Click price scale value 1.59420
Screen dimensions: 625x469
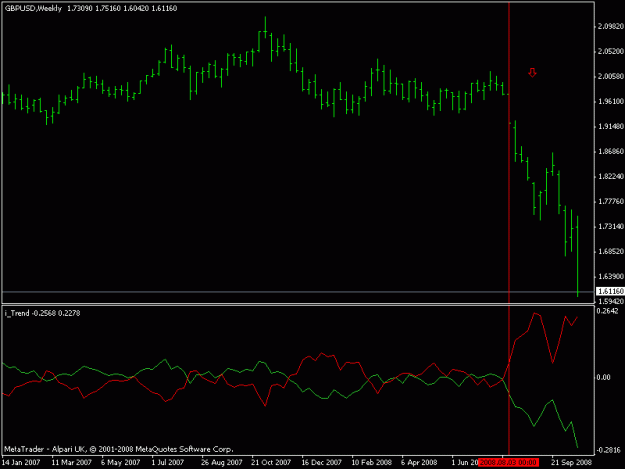(611, 301)
